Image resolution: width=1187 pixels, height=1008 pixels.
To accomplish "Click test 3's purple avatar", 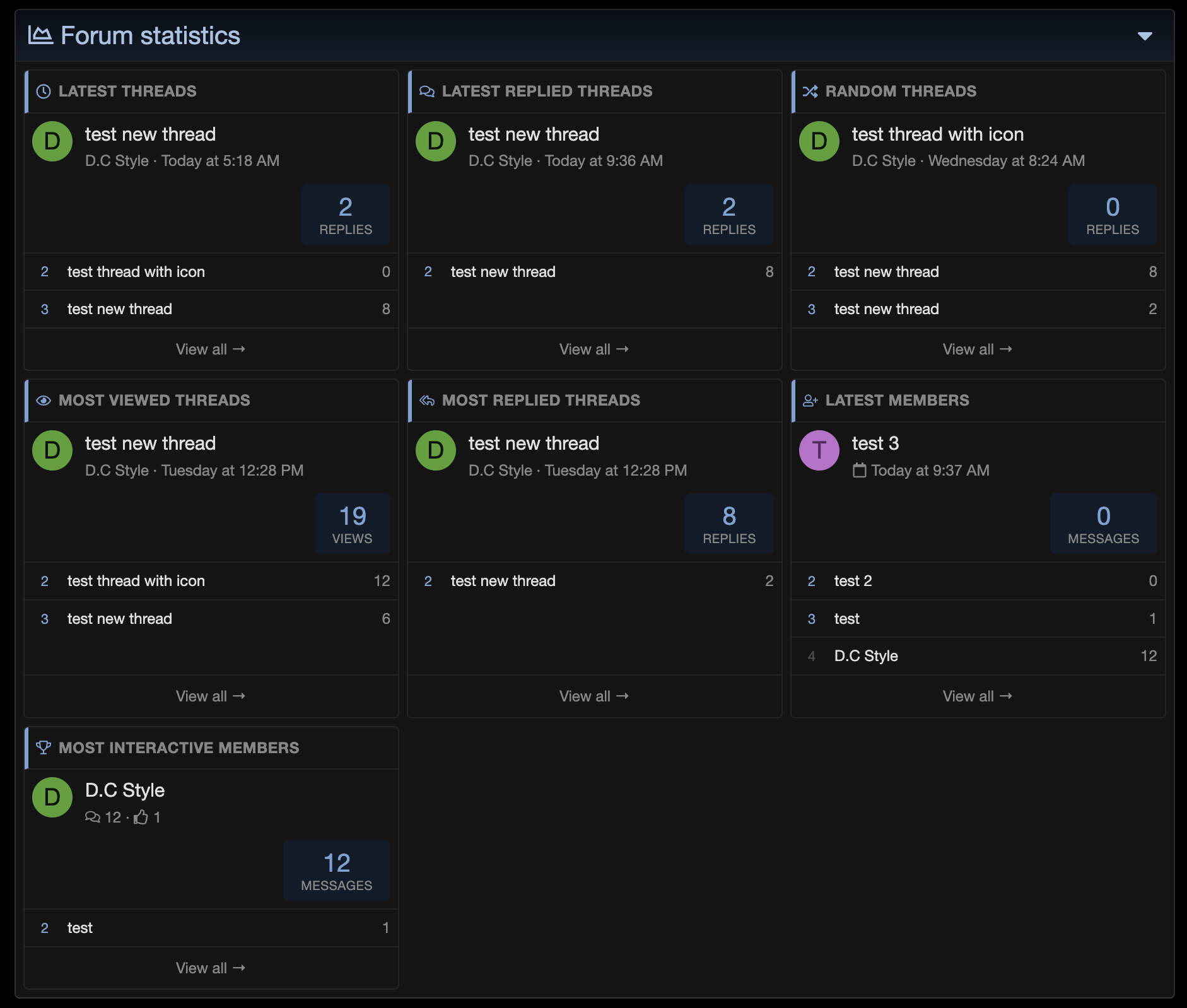I will (x=819, y=450).
